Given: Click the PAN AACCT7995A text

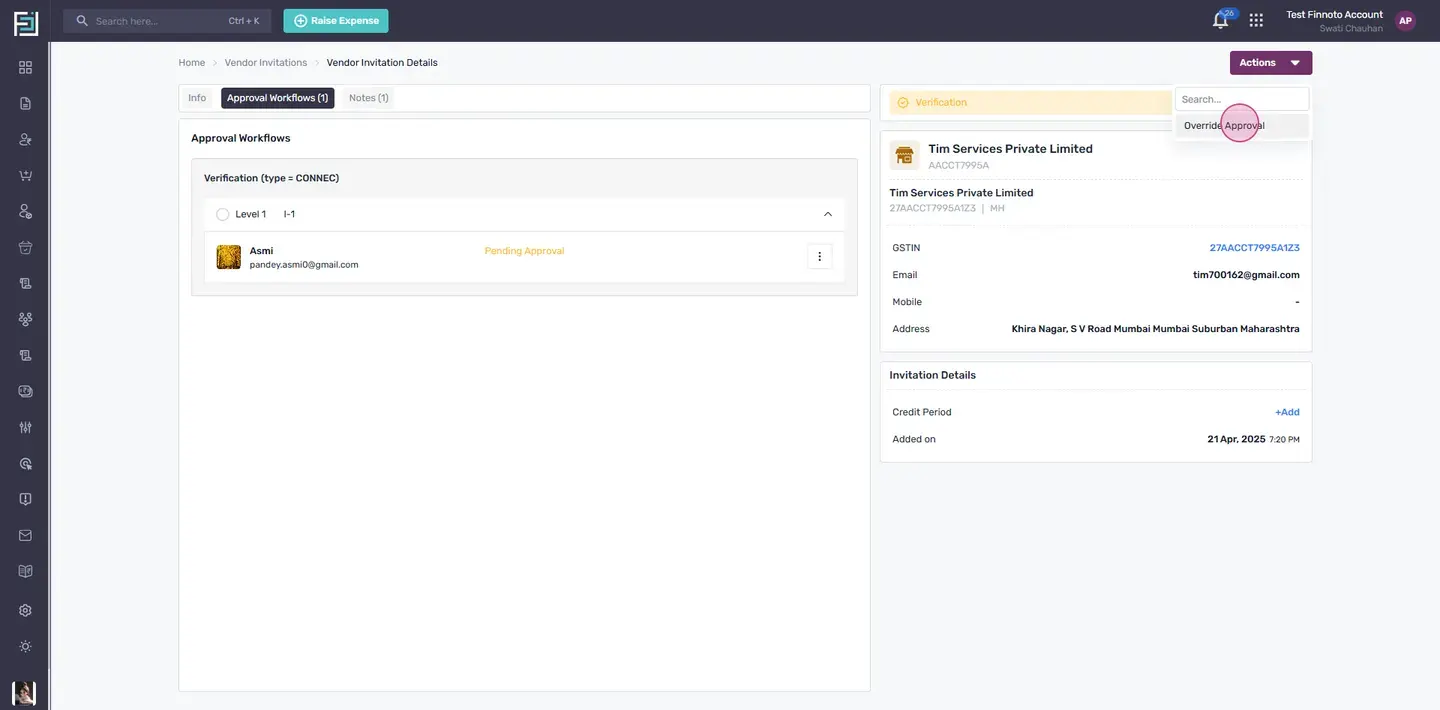Looking at the screenshot, I should pyautogui.click(x=958, y=166).
